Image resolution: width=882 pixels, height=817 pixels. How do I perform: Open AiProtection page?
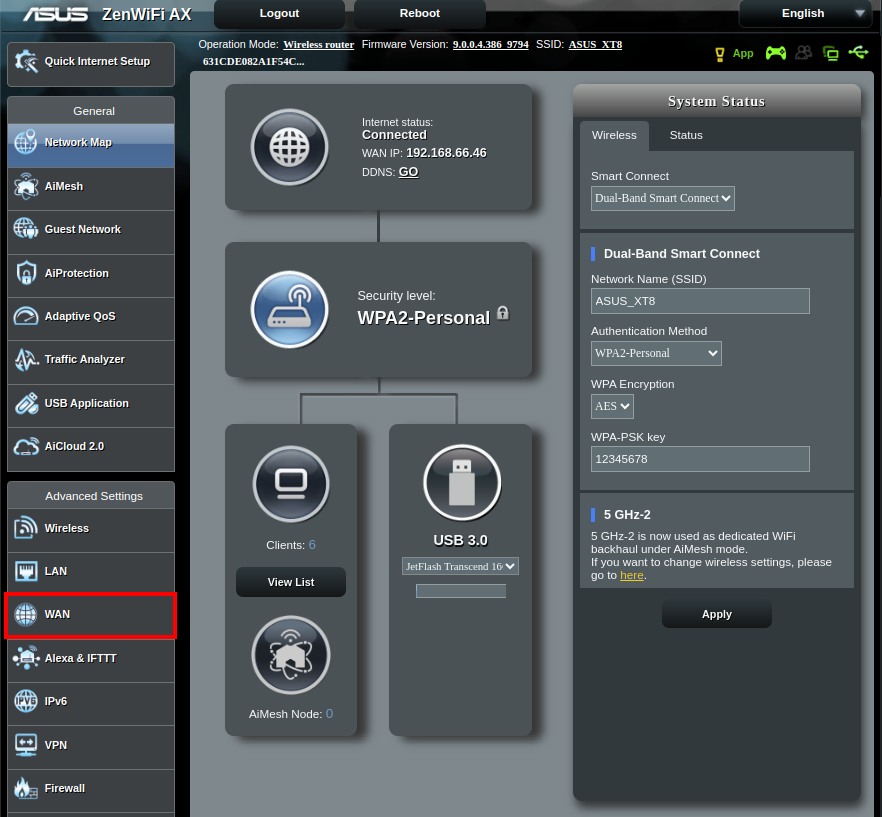91,275
